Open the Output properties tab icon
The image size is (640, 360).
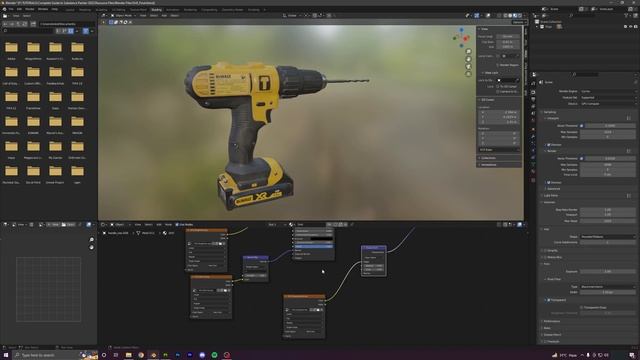pos(533,99)
